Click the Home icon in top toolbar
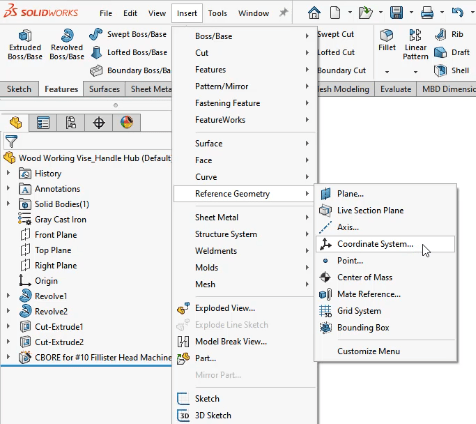Screen dimensions: 476x424 [314, 13]
